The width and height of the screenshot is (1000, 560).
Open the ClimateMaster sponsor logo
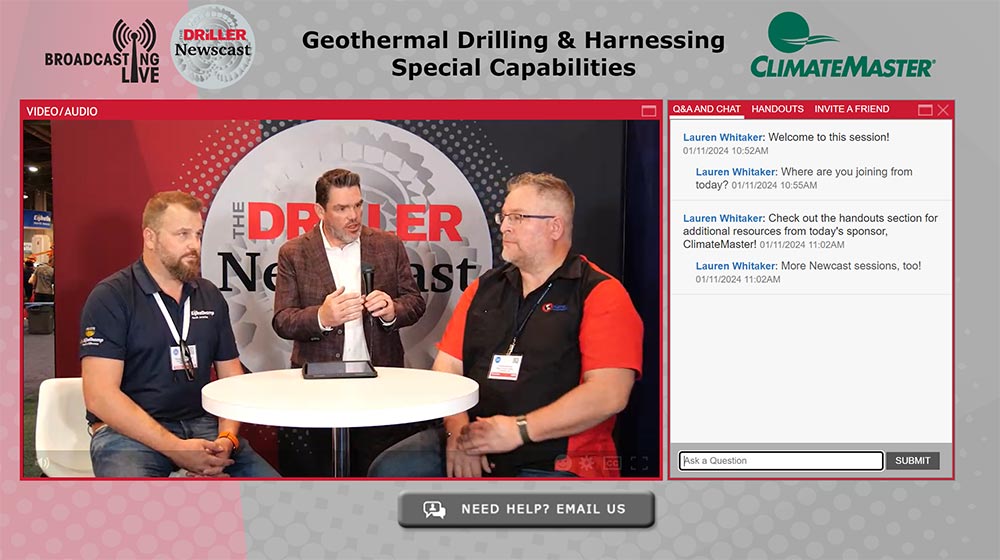click(842, 46)
